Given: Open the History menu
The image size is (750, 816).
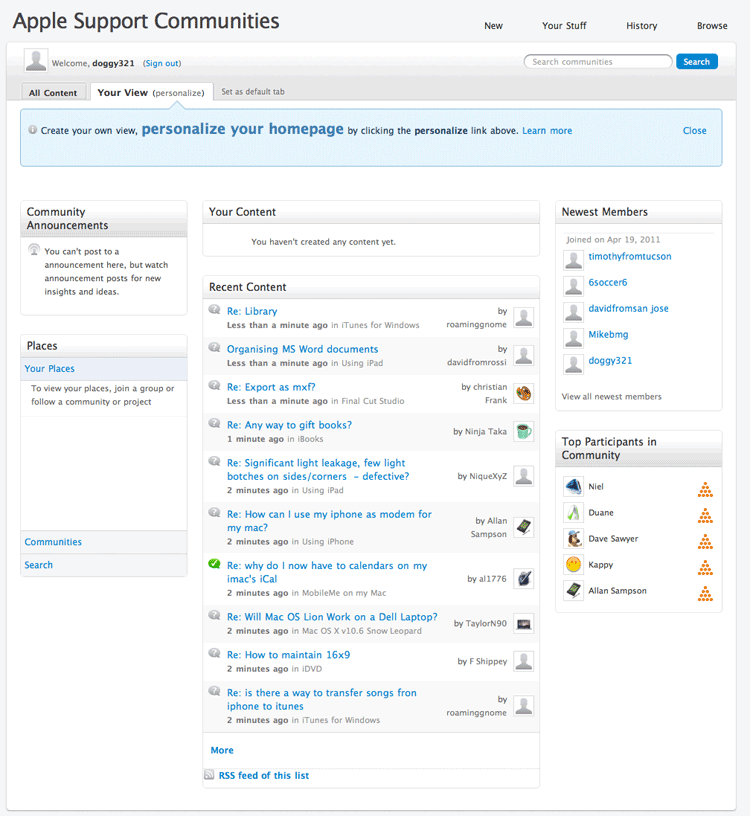Looking at the screenshot, I should (641, 26).
